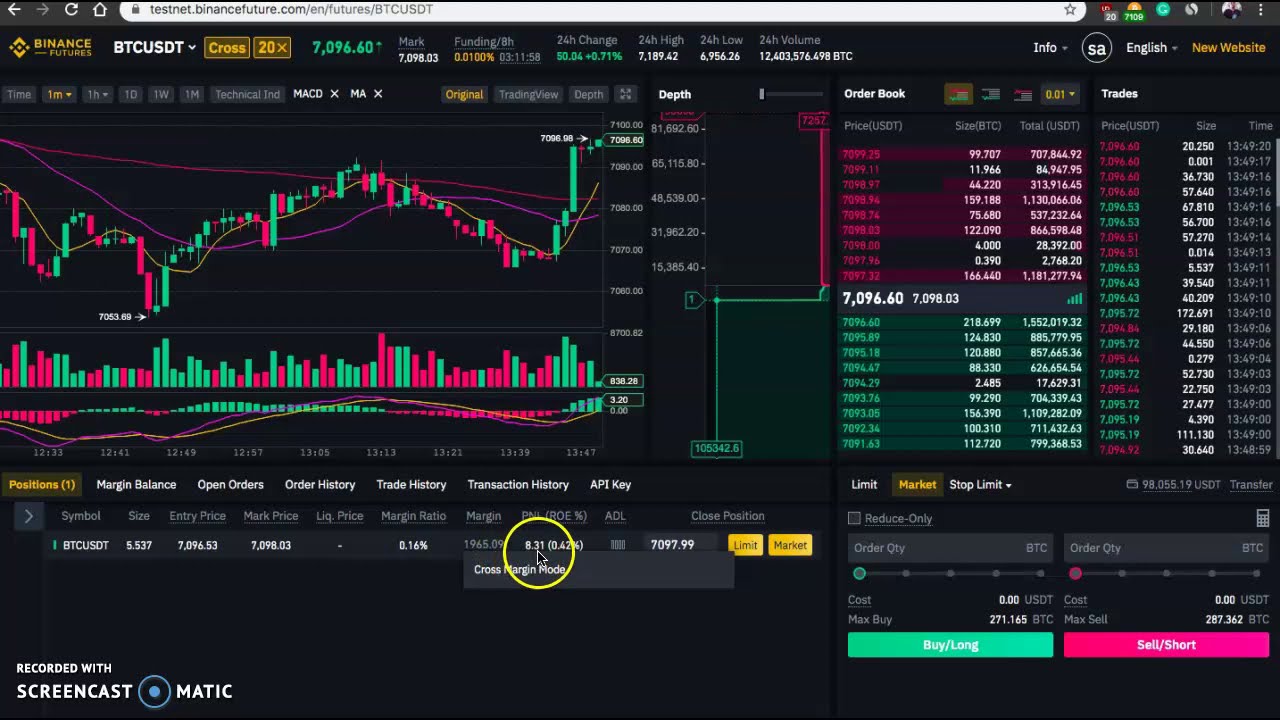Show order book asks only view
The image size is (1280, 720).
pyautogui.click(x=1022, y=95)
